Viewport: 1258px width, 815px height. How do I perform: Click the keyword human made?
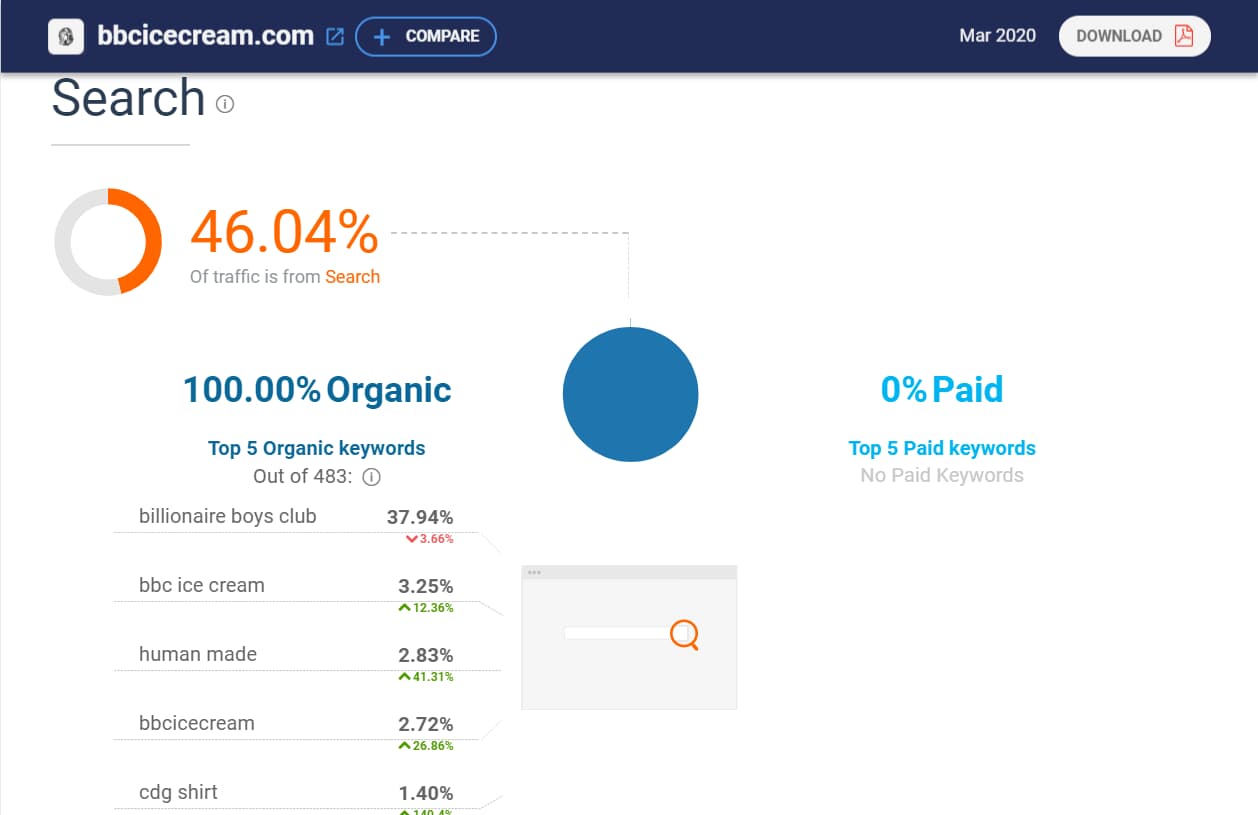[198, 654]
